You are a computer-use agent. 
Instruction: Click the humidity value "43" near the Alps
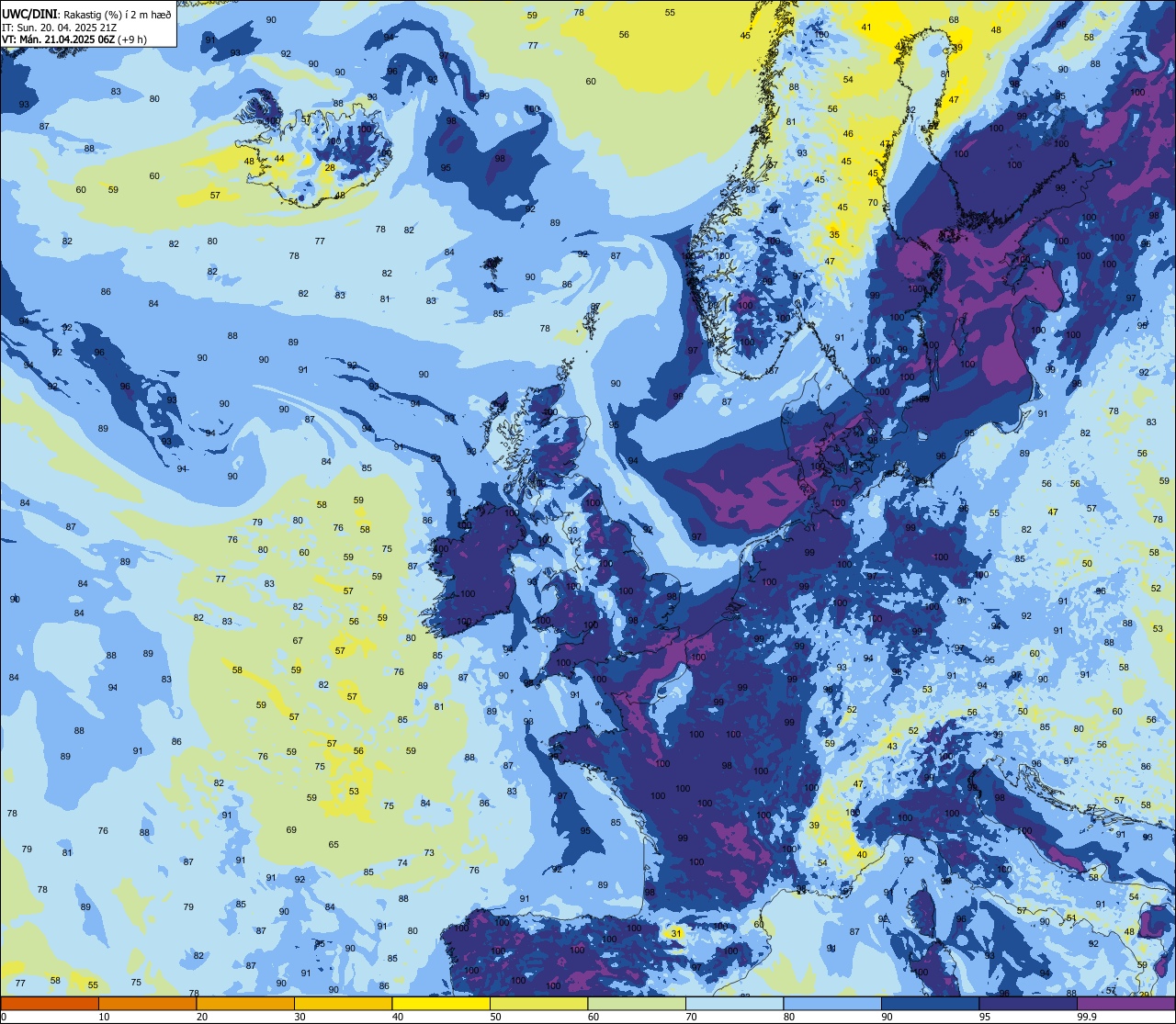pos(892,746)
